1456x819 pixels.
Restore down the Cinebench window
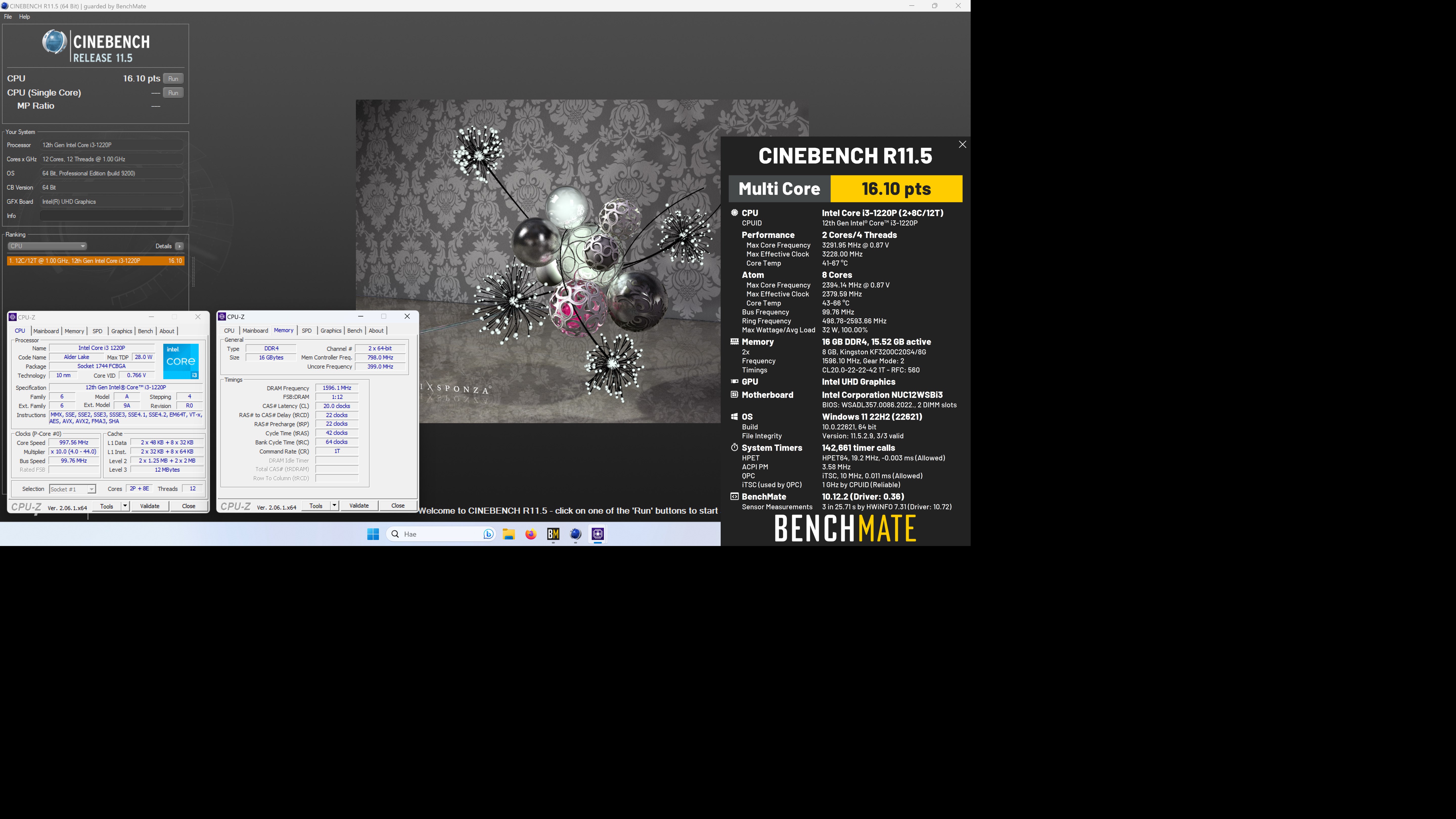(x=934, y=6)
